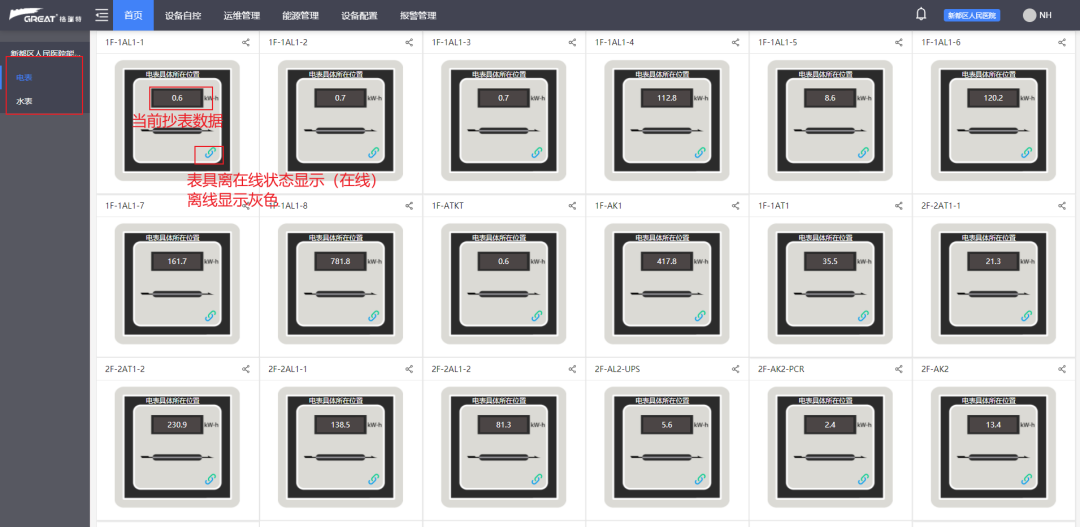Click share icon on 1F-1AL1-4 card

[735, 42]
